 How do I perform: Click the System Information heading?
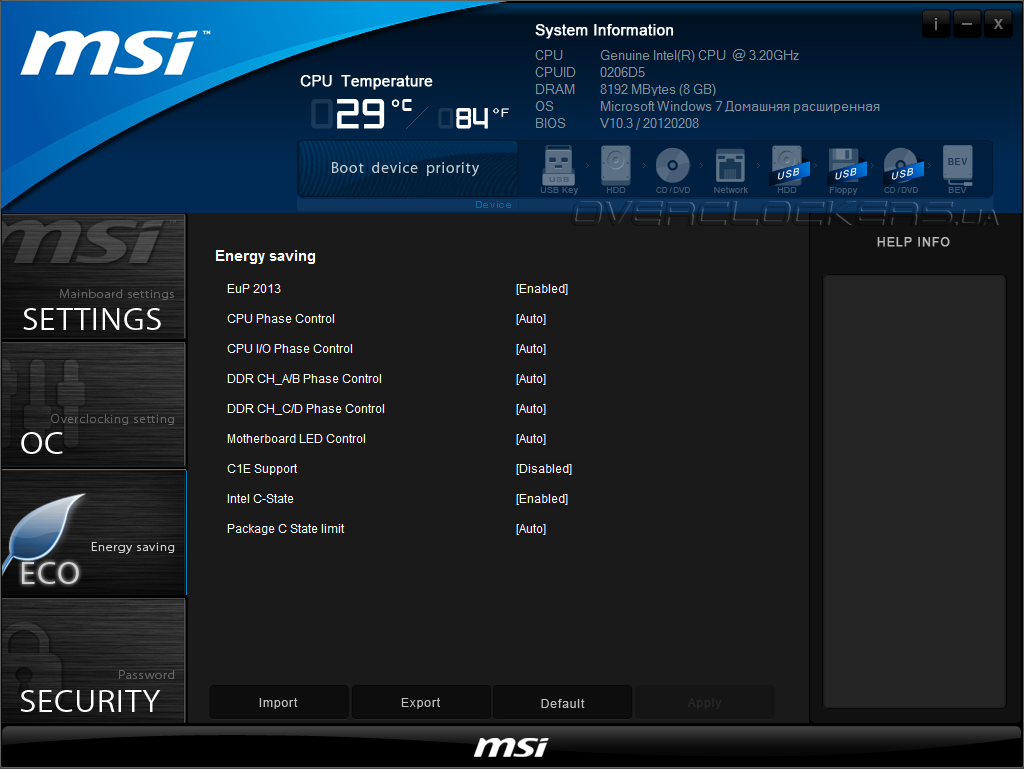click(604, 30)
